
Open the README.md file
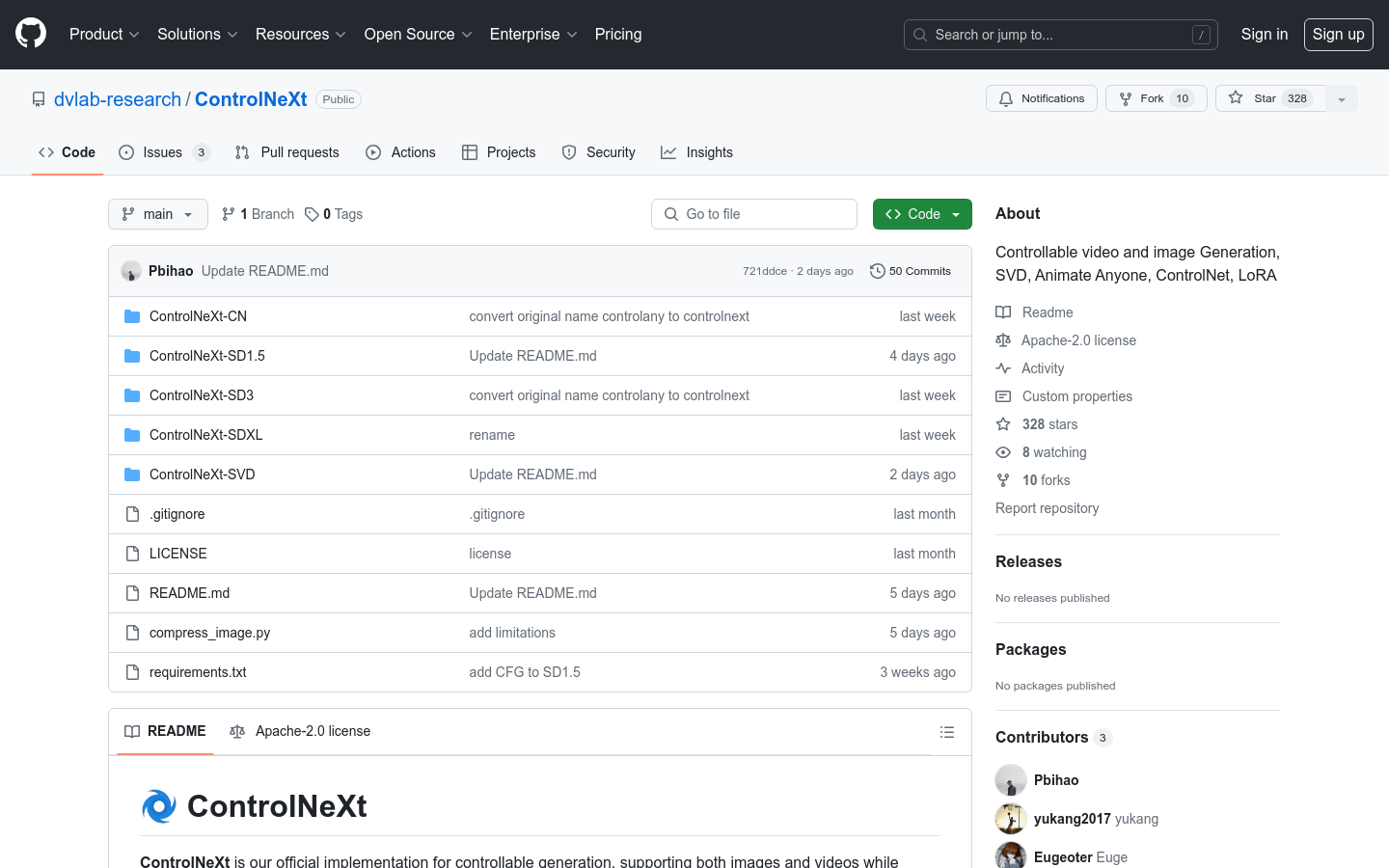pyautogui.click(x=189, y=593)
